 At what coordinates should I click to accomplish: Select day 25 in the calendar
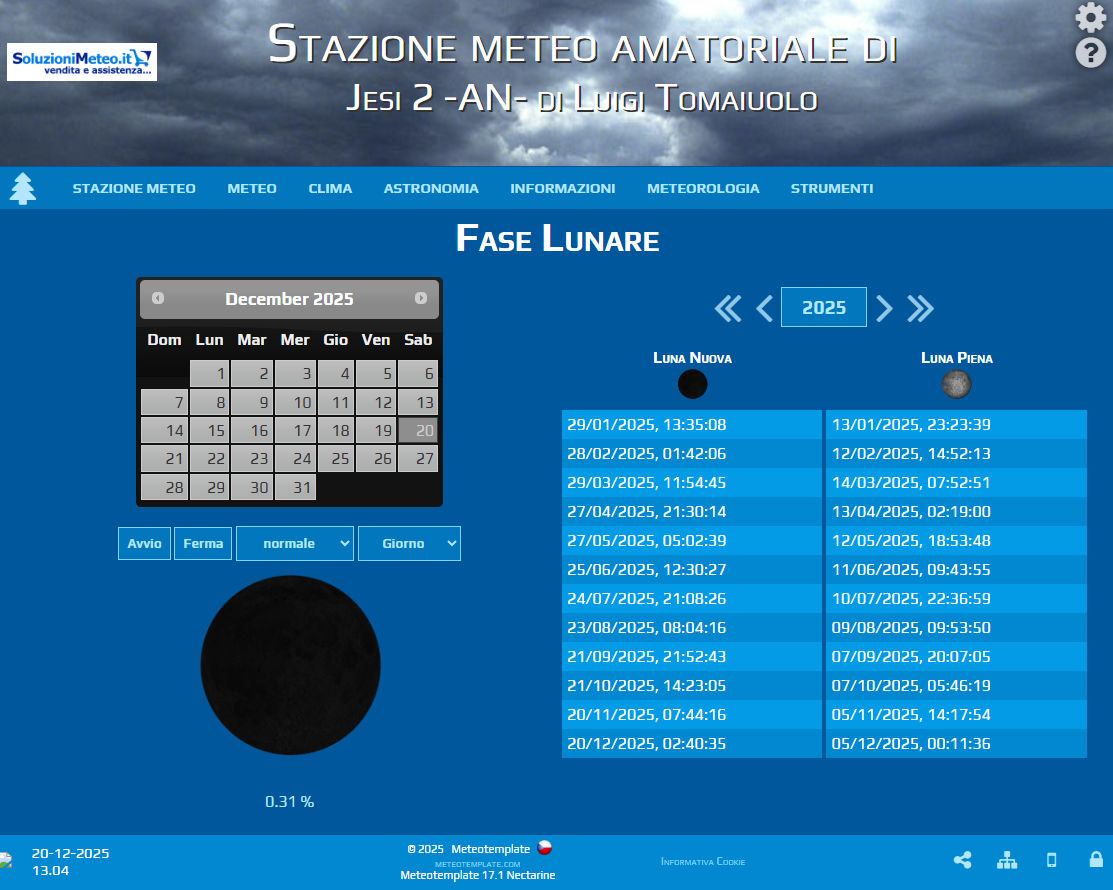pyautogui.click(x=341, y=459)
